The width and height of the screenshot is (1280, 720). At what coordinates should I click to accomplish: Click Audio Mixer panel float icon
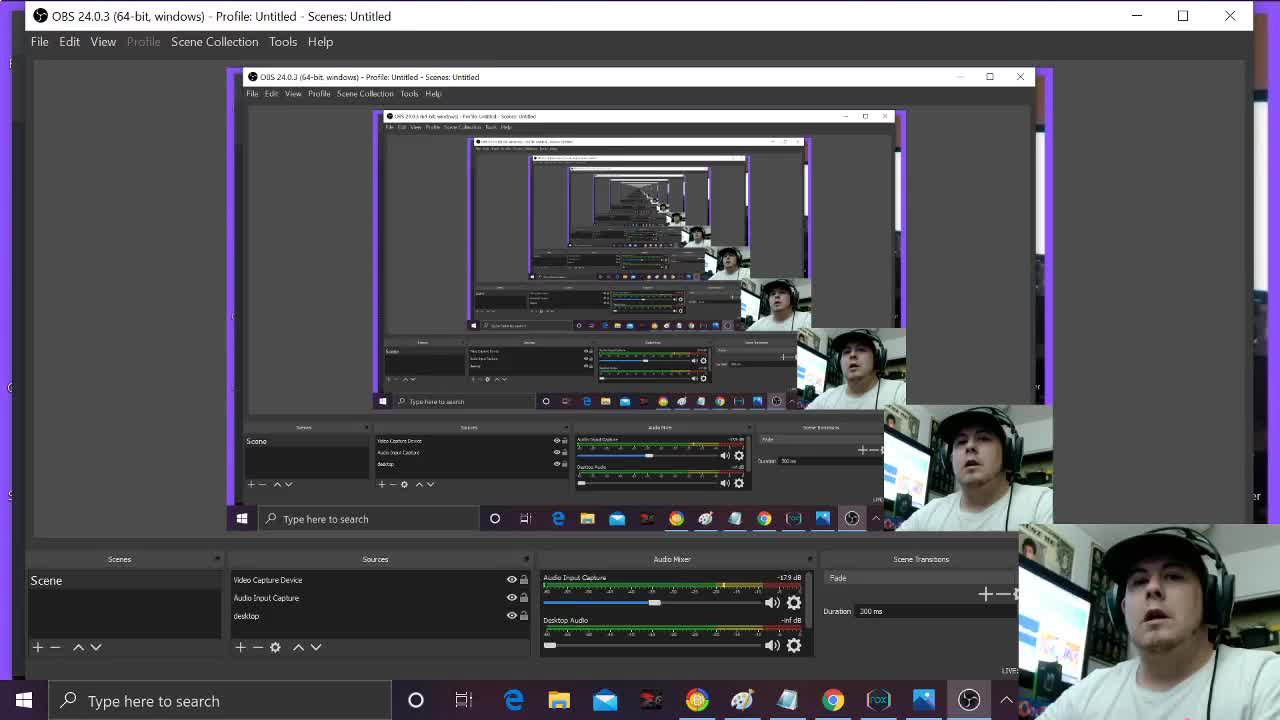tap(809, 559)
